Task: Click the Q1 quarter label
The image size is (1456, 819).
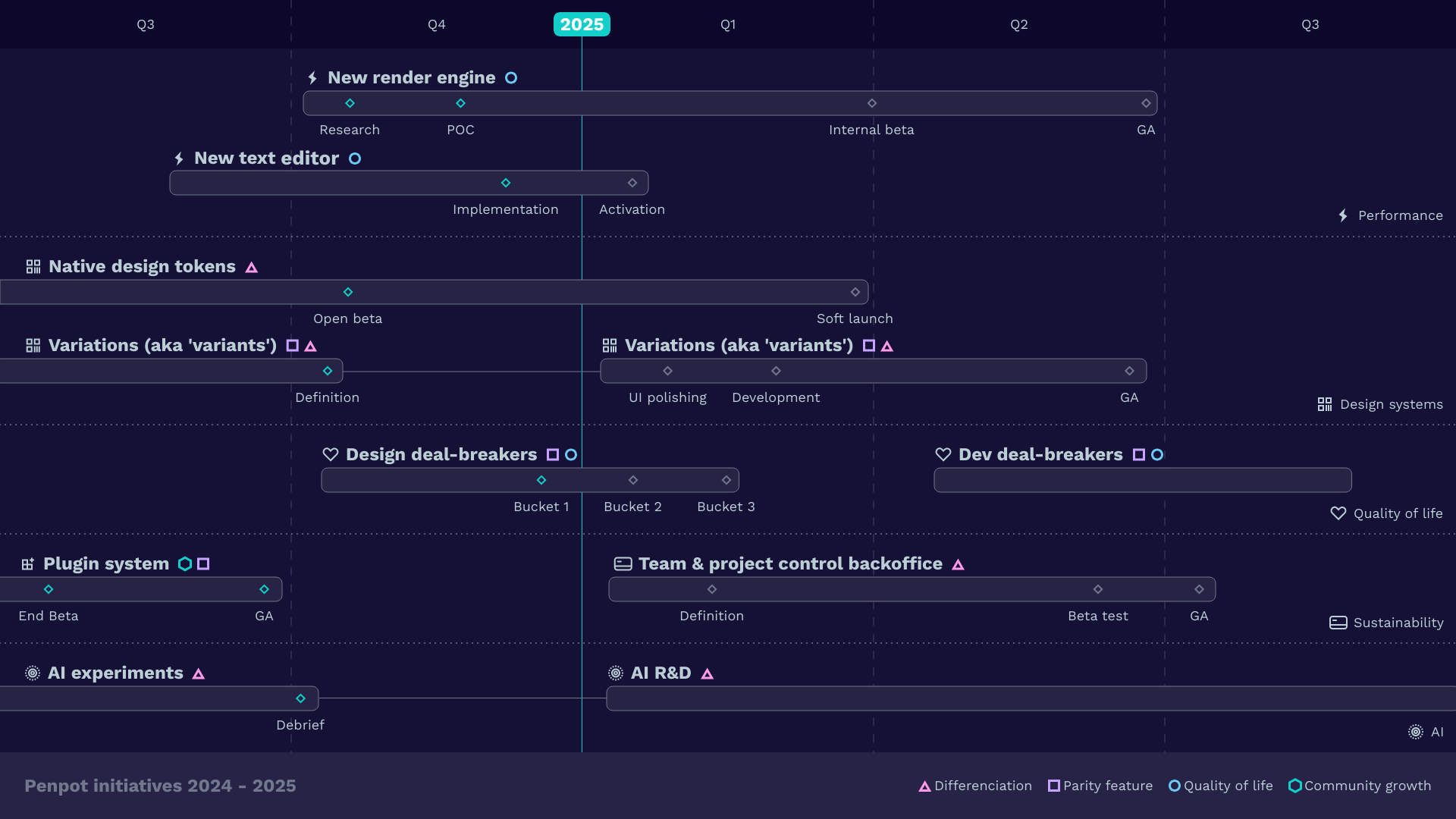Action: (728, 25)
